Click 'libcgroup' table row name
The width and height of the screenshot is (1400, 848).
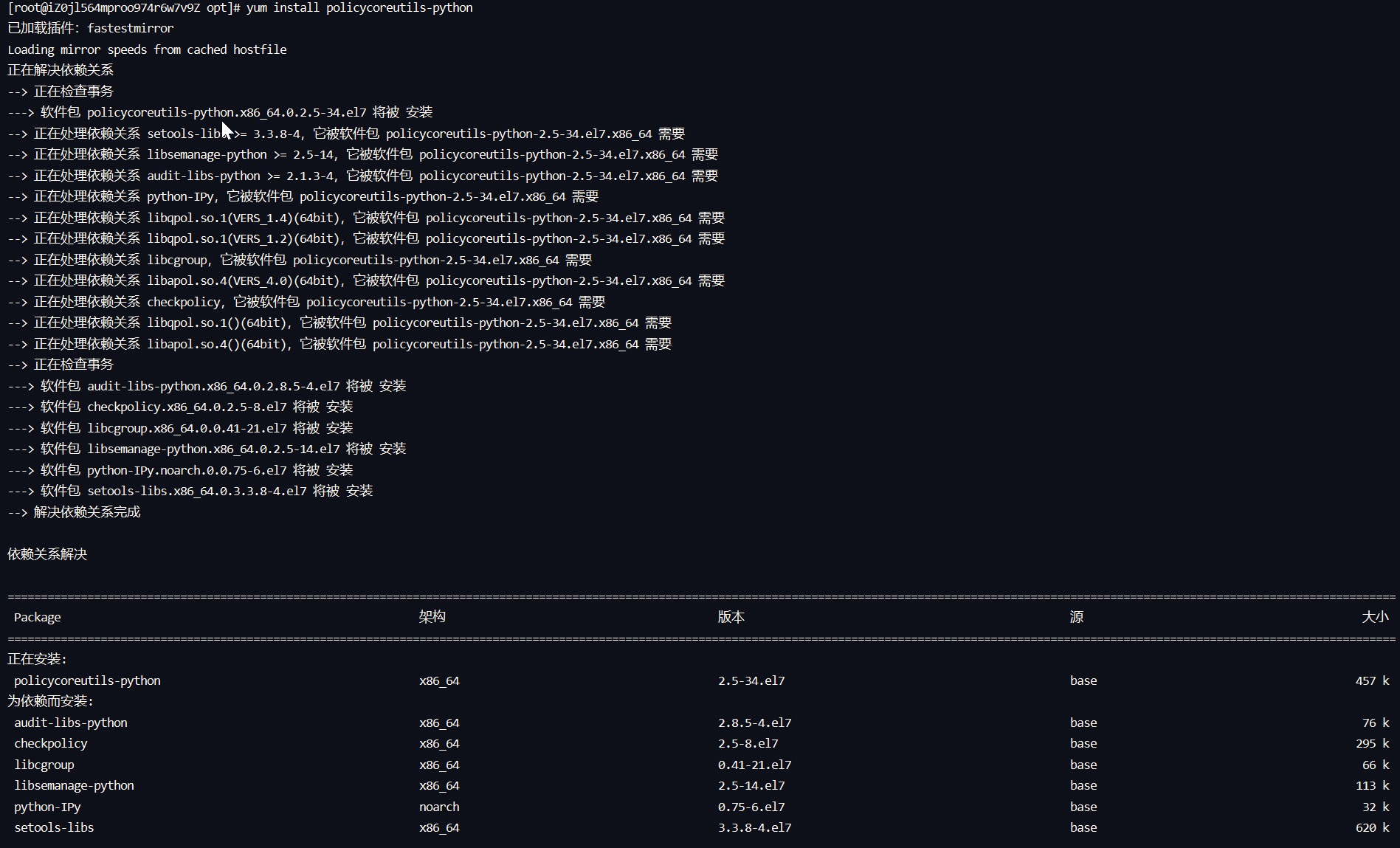tap(44, 765)
